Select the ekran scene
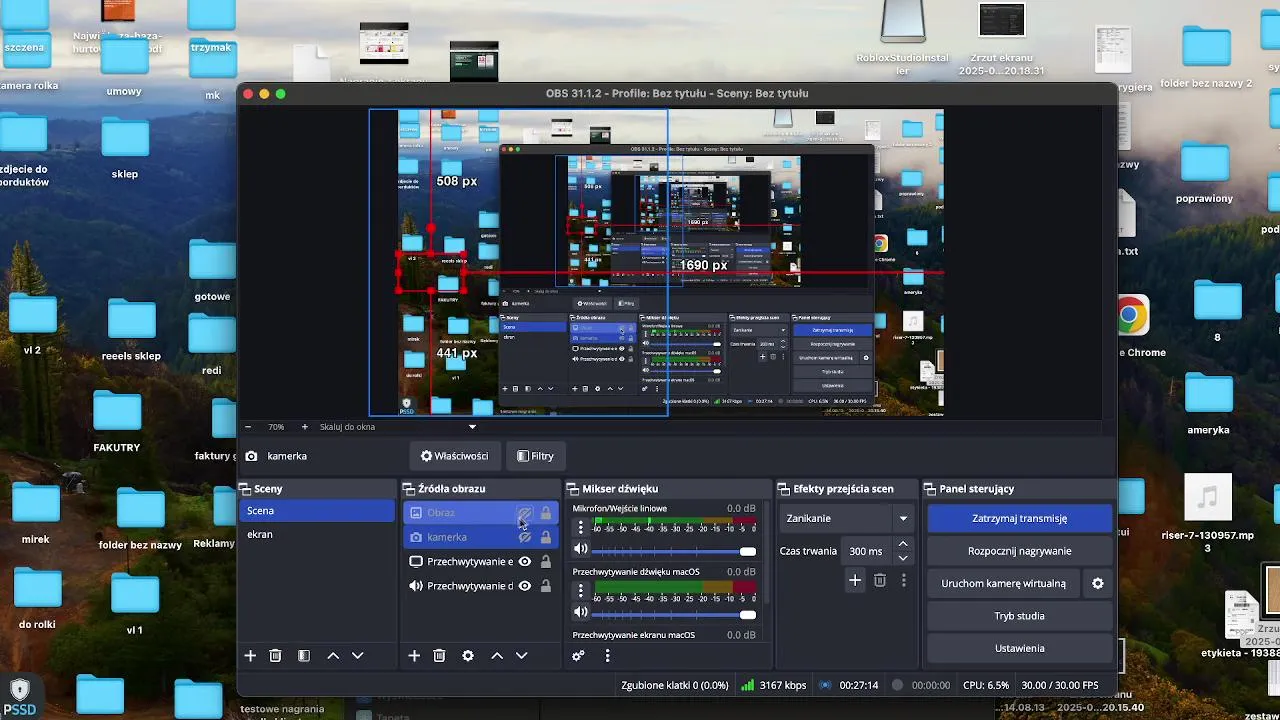Viewport: 1280px width, 720px height. click(x=318, y=535)
